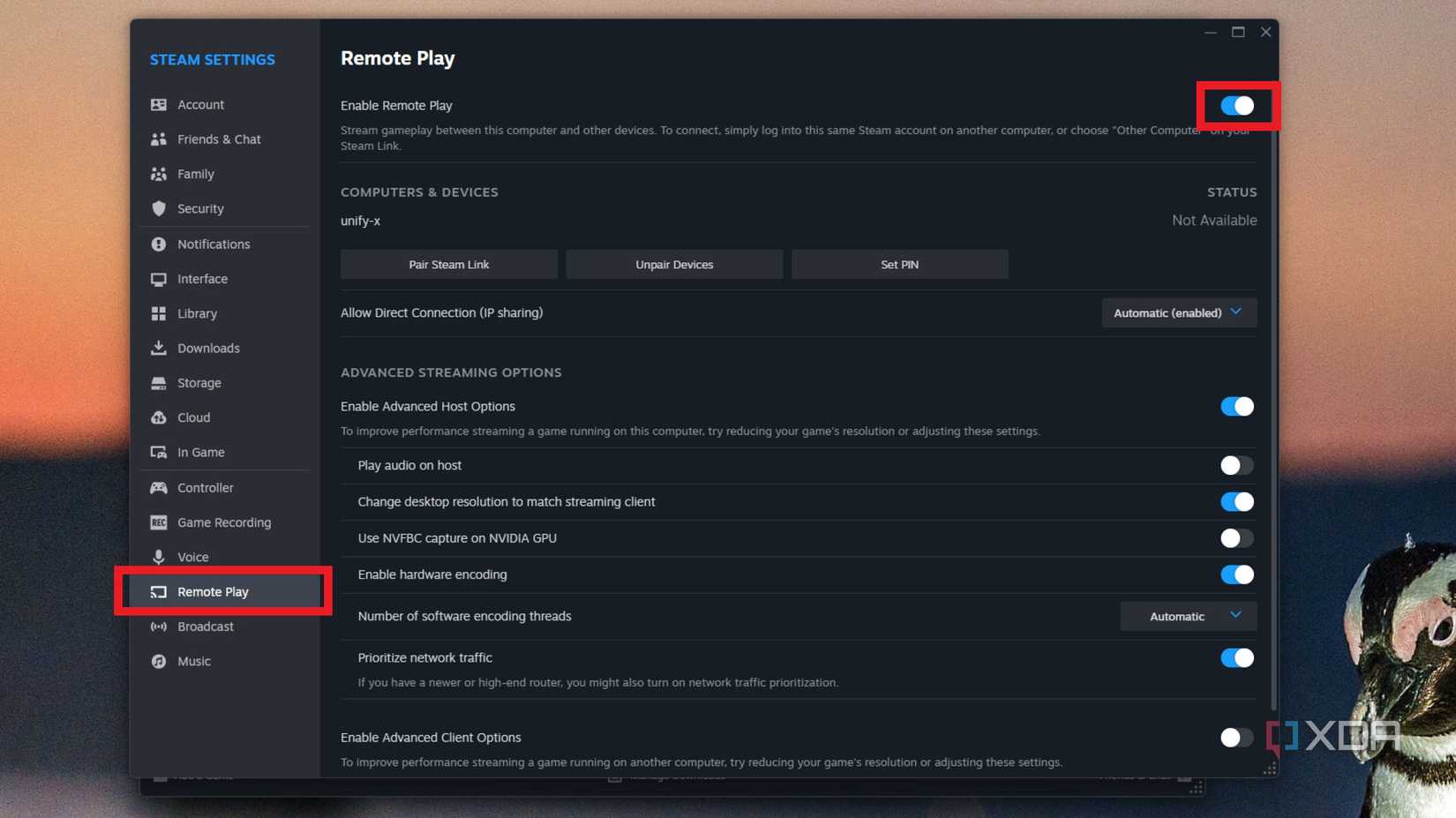
Task: Switch to the Library settings page
Action: click(x=195, y=313)
